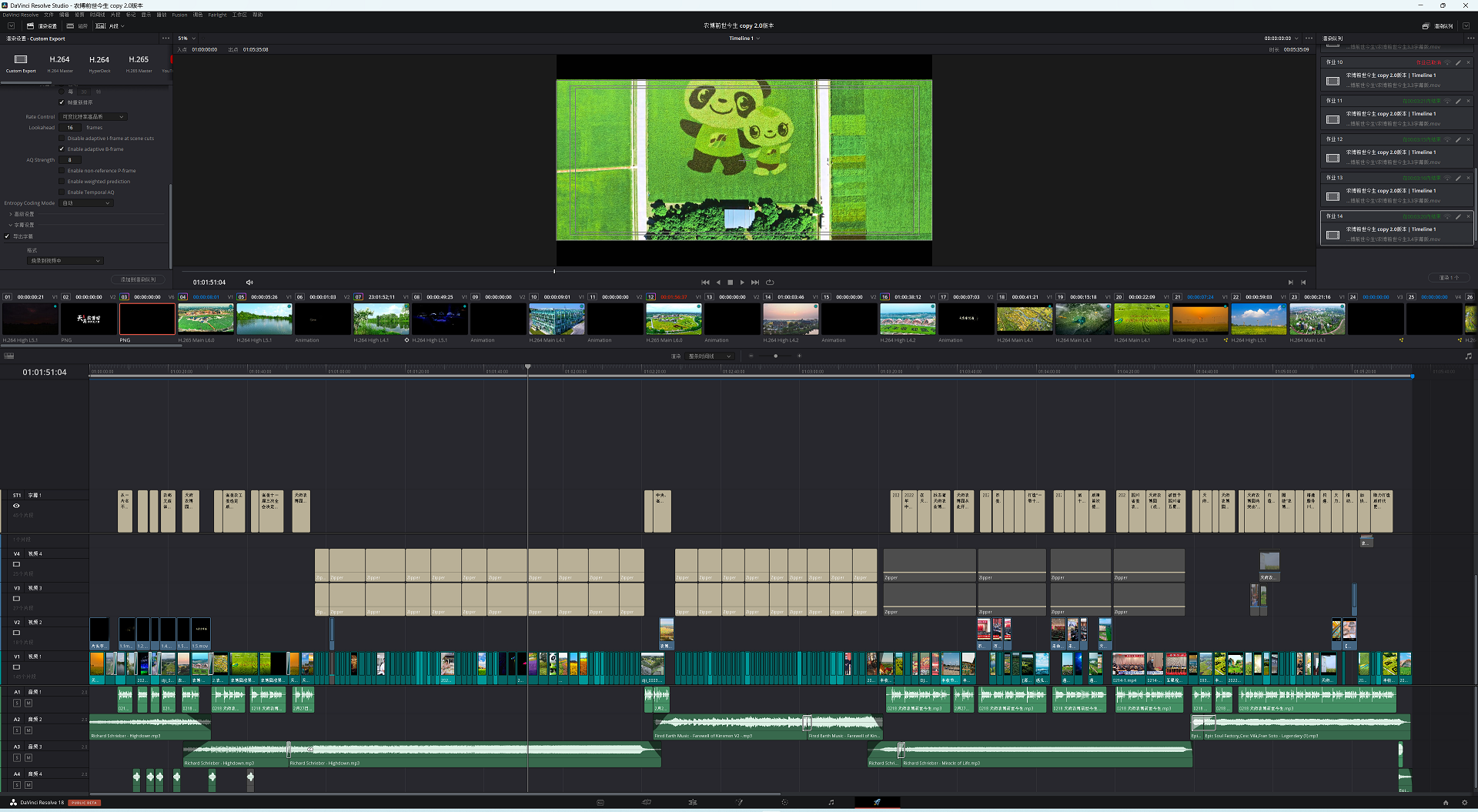
Task: Mute audio track A1
Action: [28, 703]
